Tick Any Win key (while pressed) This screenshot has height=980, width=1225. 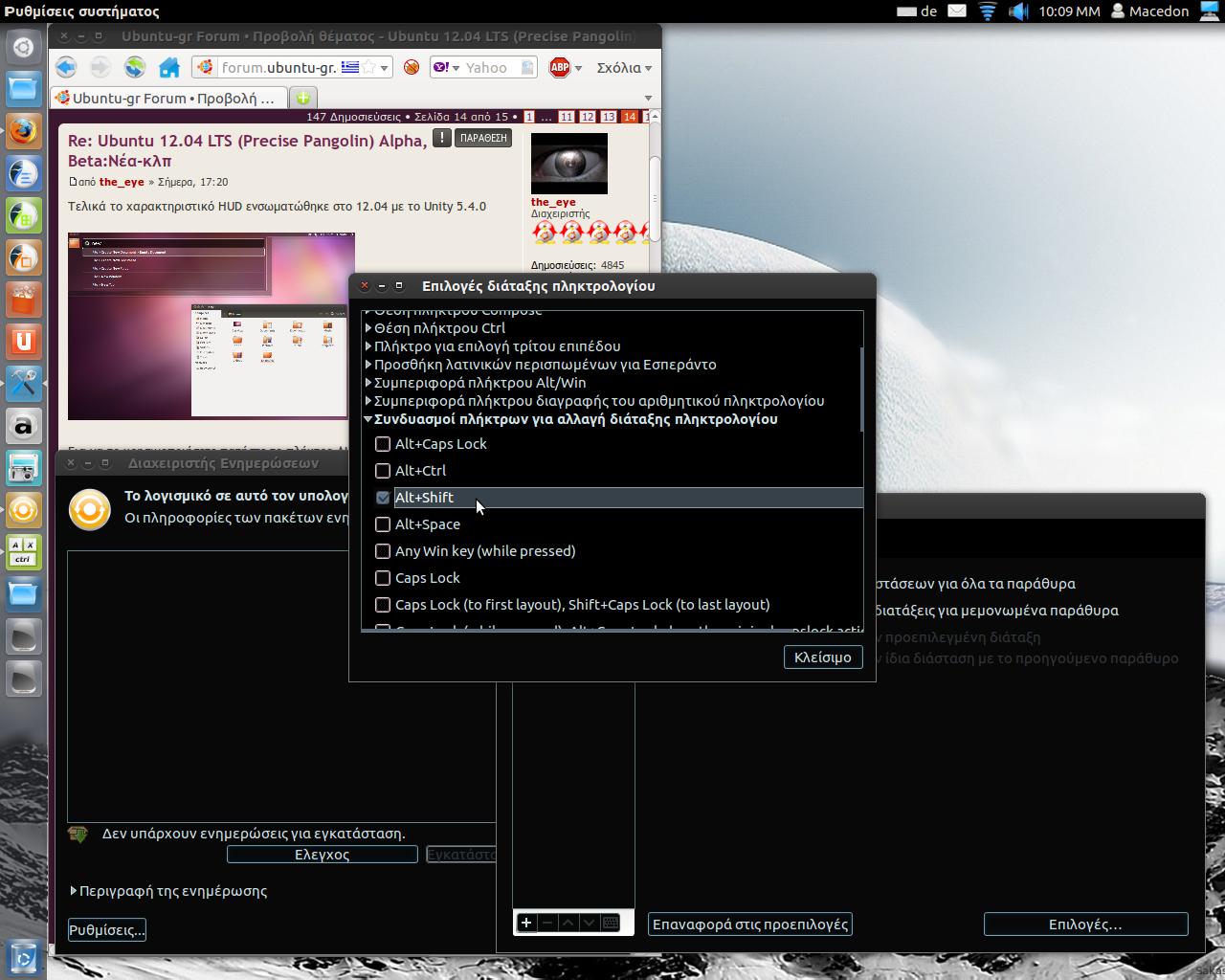click(x=383, y=551)
